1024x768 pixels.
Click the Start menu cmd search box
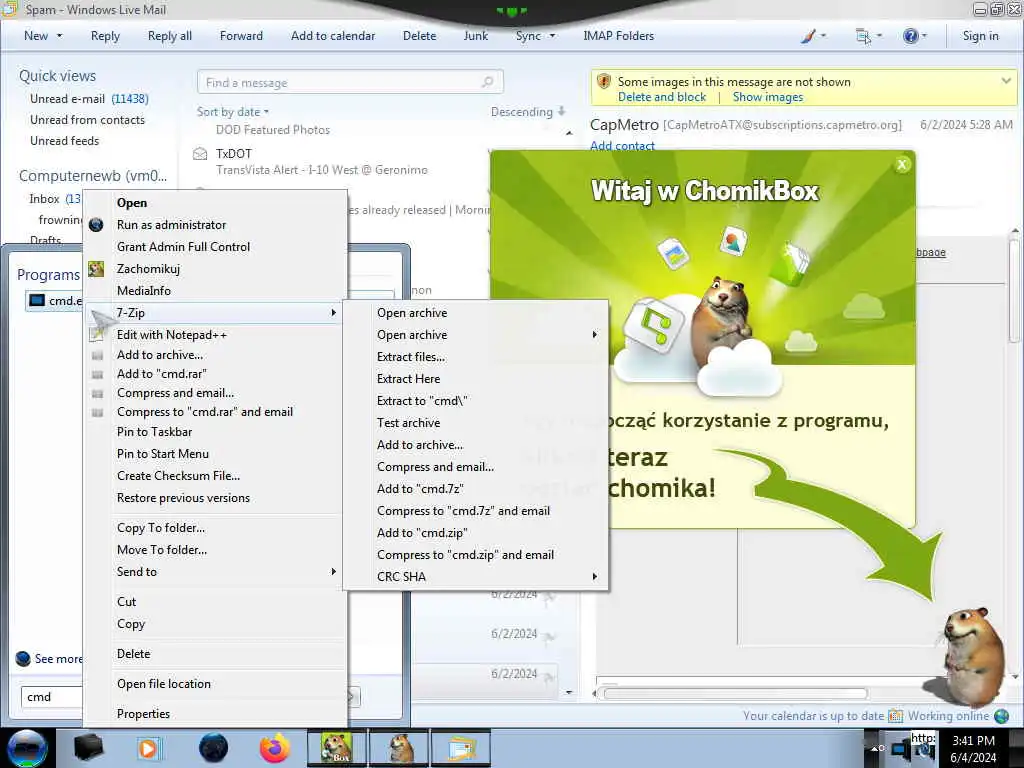point(52,697)
